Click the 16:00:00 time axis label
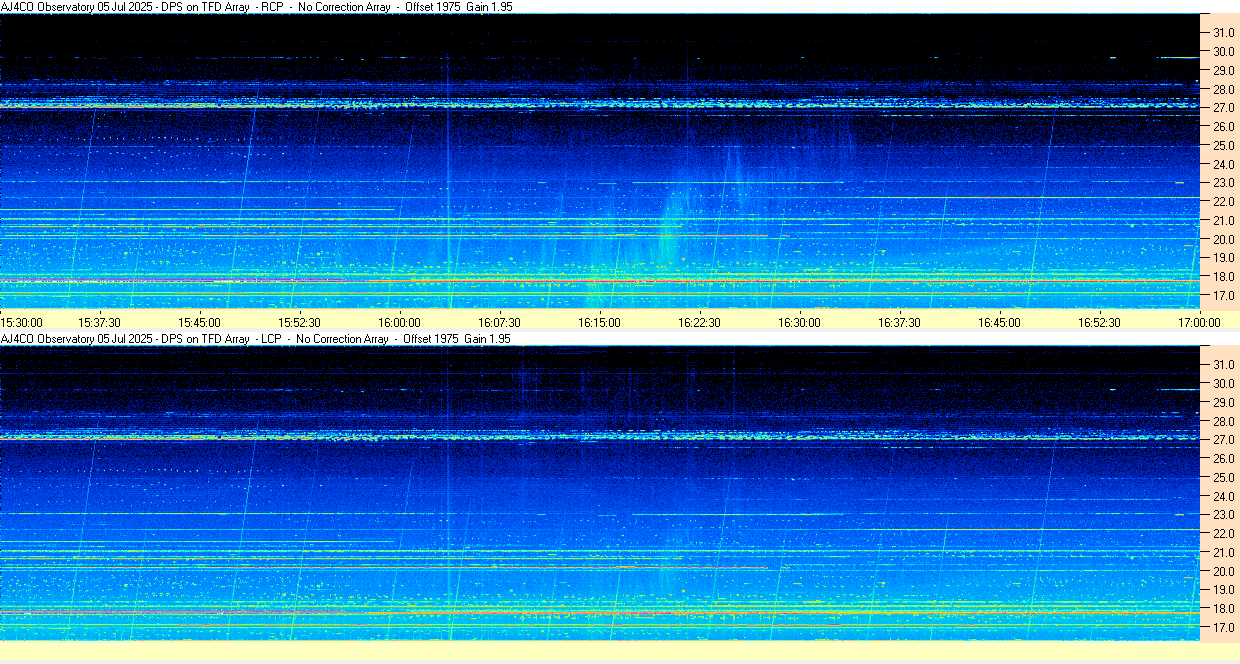This screenshot has height=664, width=1240. point(399,322)
